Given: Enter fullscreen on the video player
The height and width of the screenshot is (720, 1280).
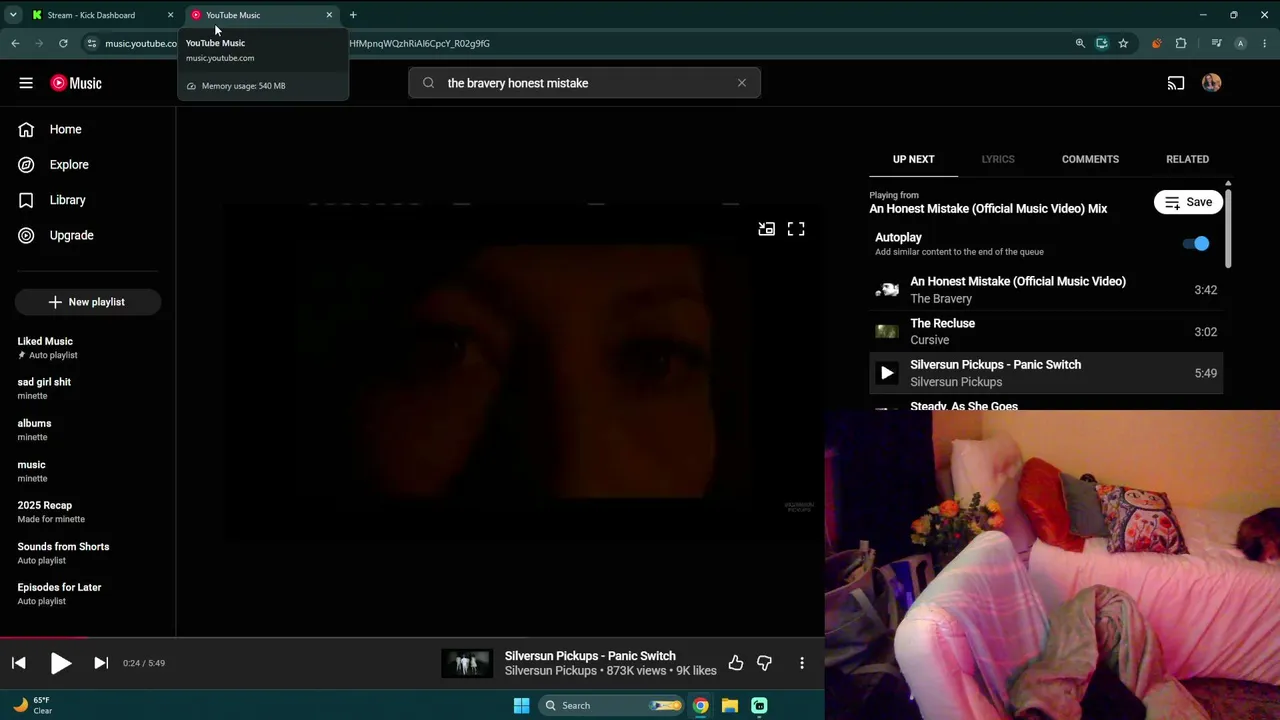Looking at the screenshot, I should 796,229.
